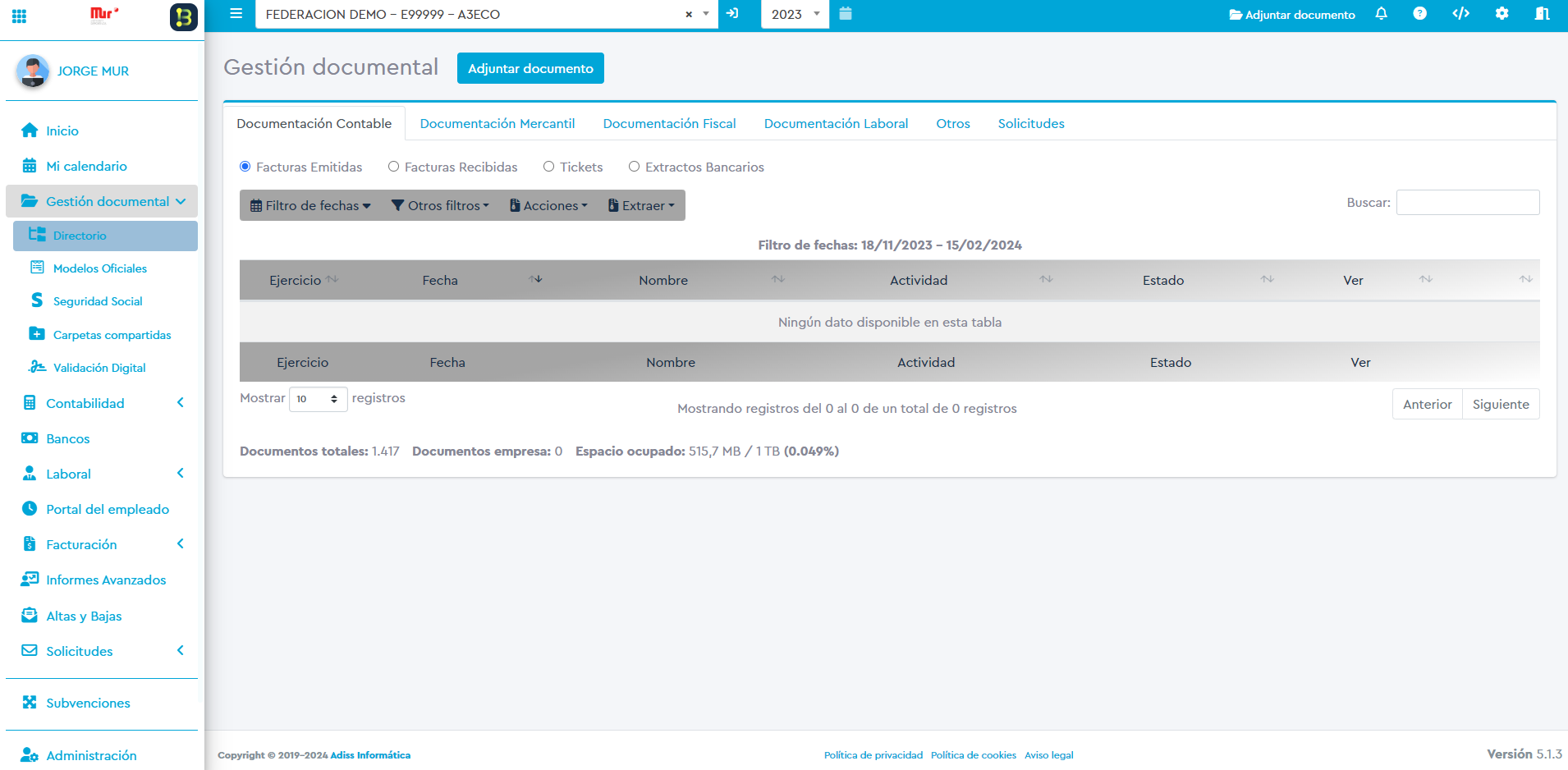Click the company login arrow icon
Viewport: 1568px width, 770px height.
pyautogui.click(x=732, y=14)
